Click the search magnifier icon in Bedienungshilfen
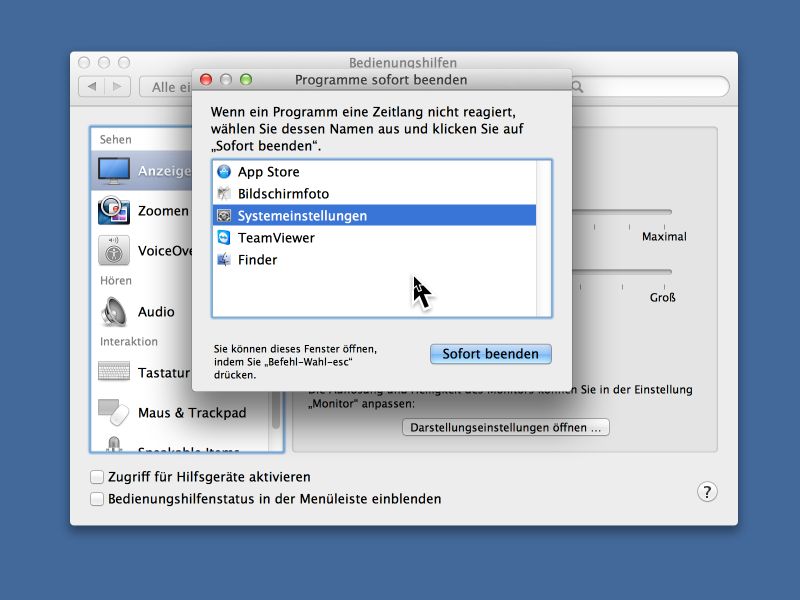The image size is (800, 600). click(578, 87)
